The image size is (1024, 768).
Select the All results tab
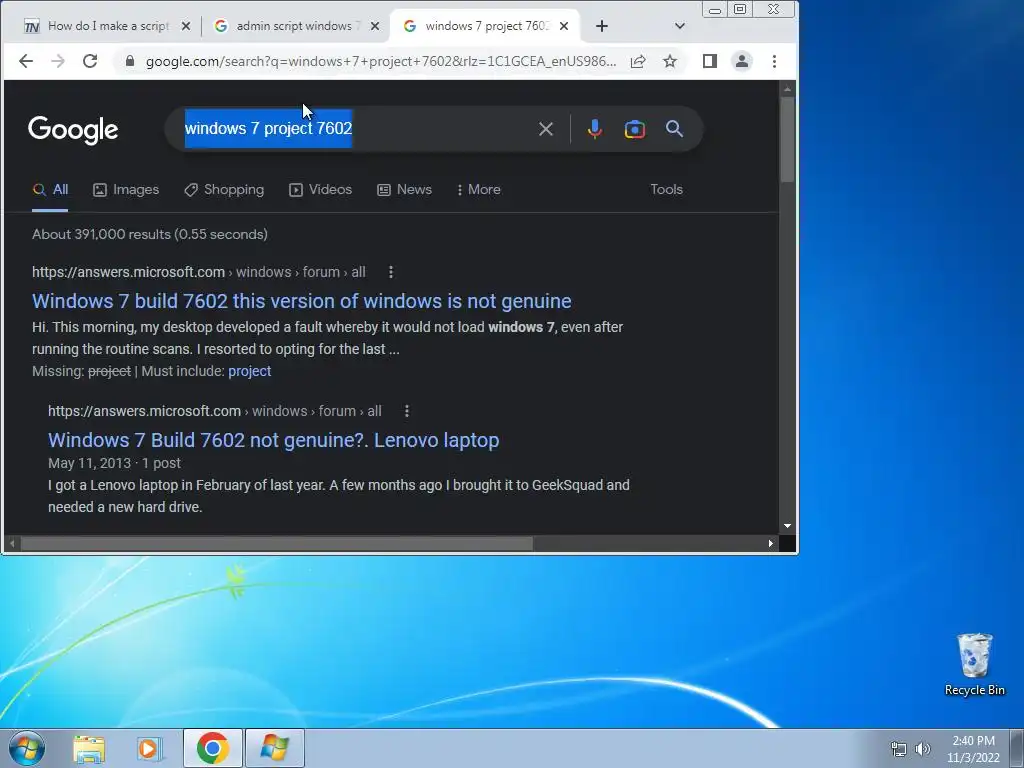(x=50, y=189)
